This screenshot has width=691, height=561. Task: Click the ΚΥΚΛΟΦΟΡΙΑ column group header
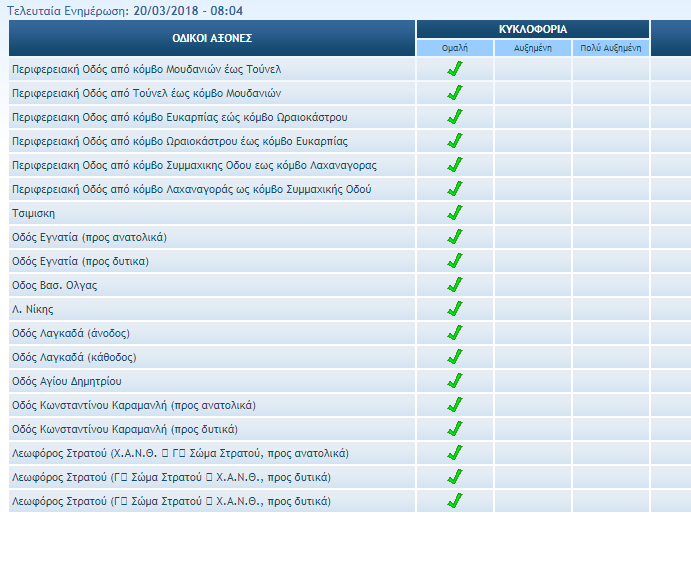(532, 29)
